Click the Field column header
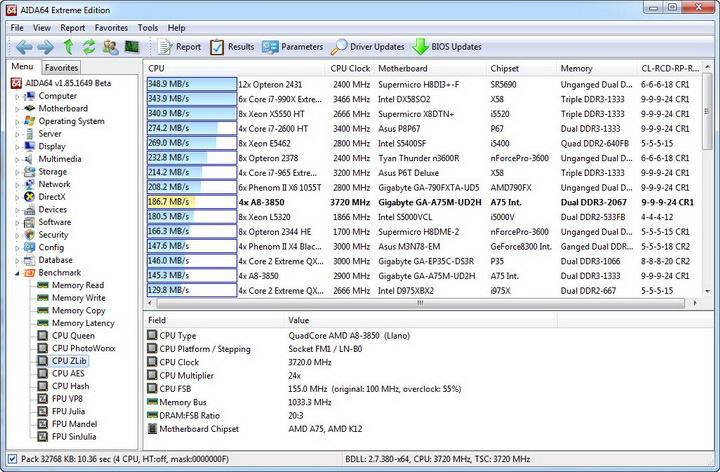The height and width of the screenshot is (472, 720). [x=214, y=320]
